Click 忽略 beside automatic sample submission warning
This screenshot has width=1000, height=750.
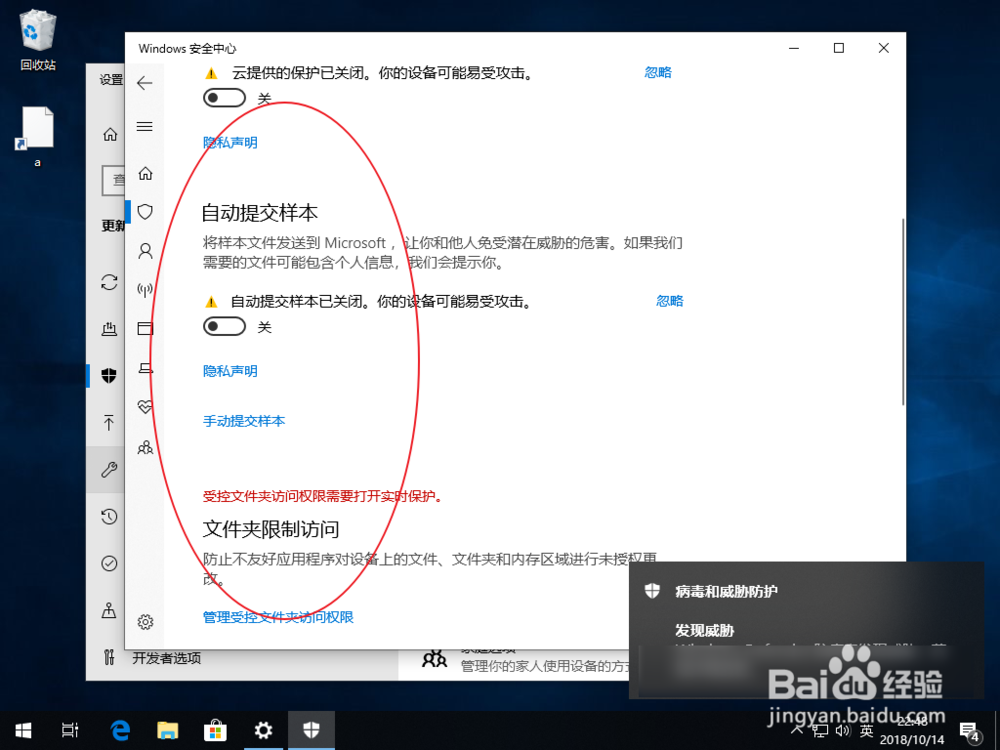670,301
